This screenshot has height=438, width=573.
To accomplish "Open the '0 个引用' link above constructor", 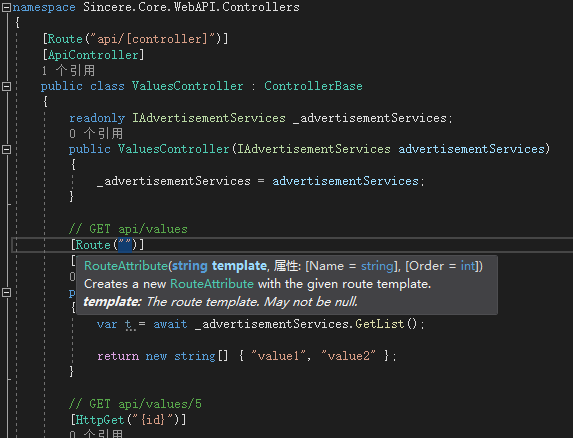I will tap(96, 134).
